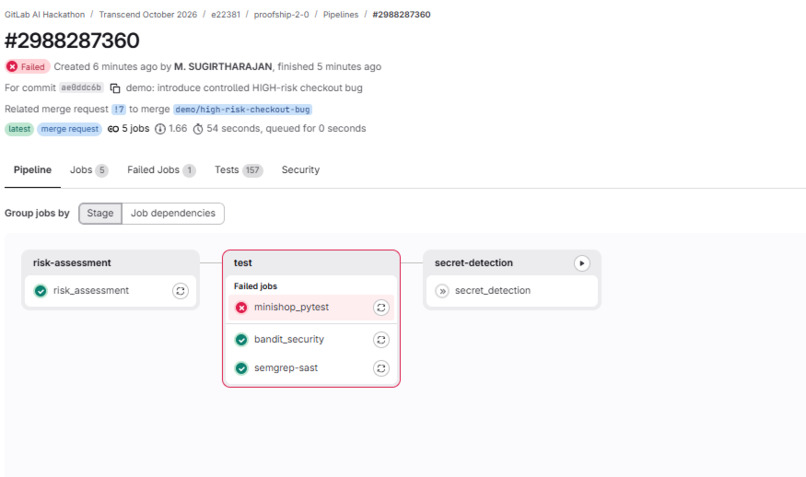Open the Tests tab

[239, 170]
